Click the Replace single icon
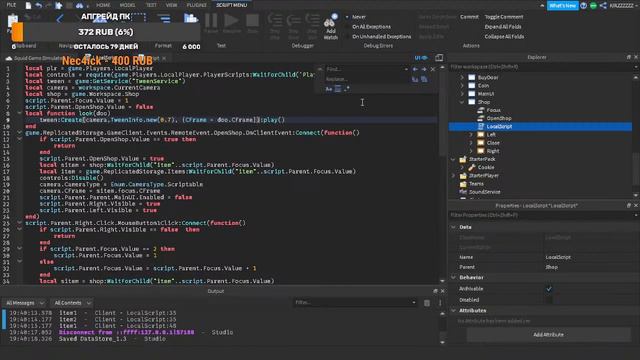Viewport: 640px width, 360px height. (x=415, y=79)
